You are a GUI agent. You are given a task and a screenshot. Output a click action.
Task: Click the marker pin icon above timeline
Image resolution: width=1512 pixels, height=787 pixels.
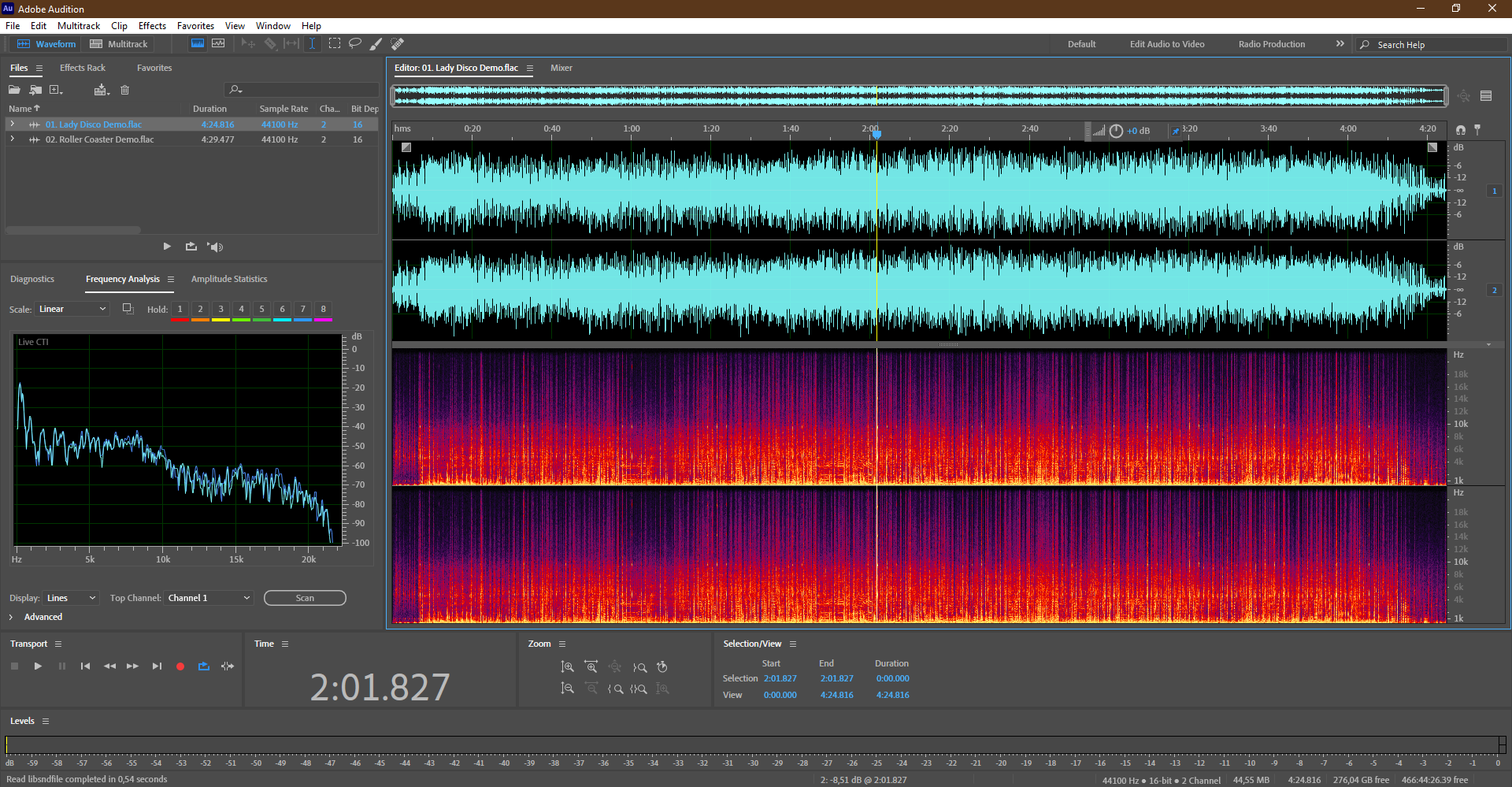pos(1477,129)
